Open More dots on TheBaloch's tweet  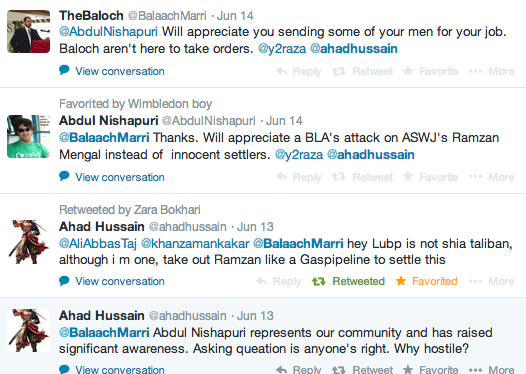pyautogui.click(x=475, y=71)
